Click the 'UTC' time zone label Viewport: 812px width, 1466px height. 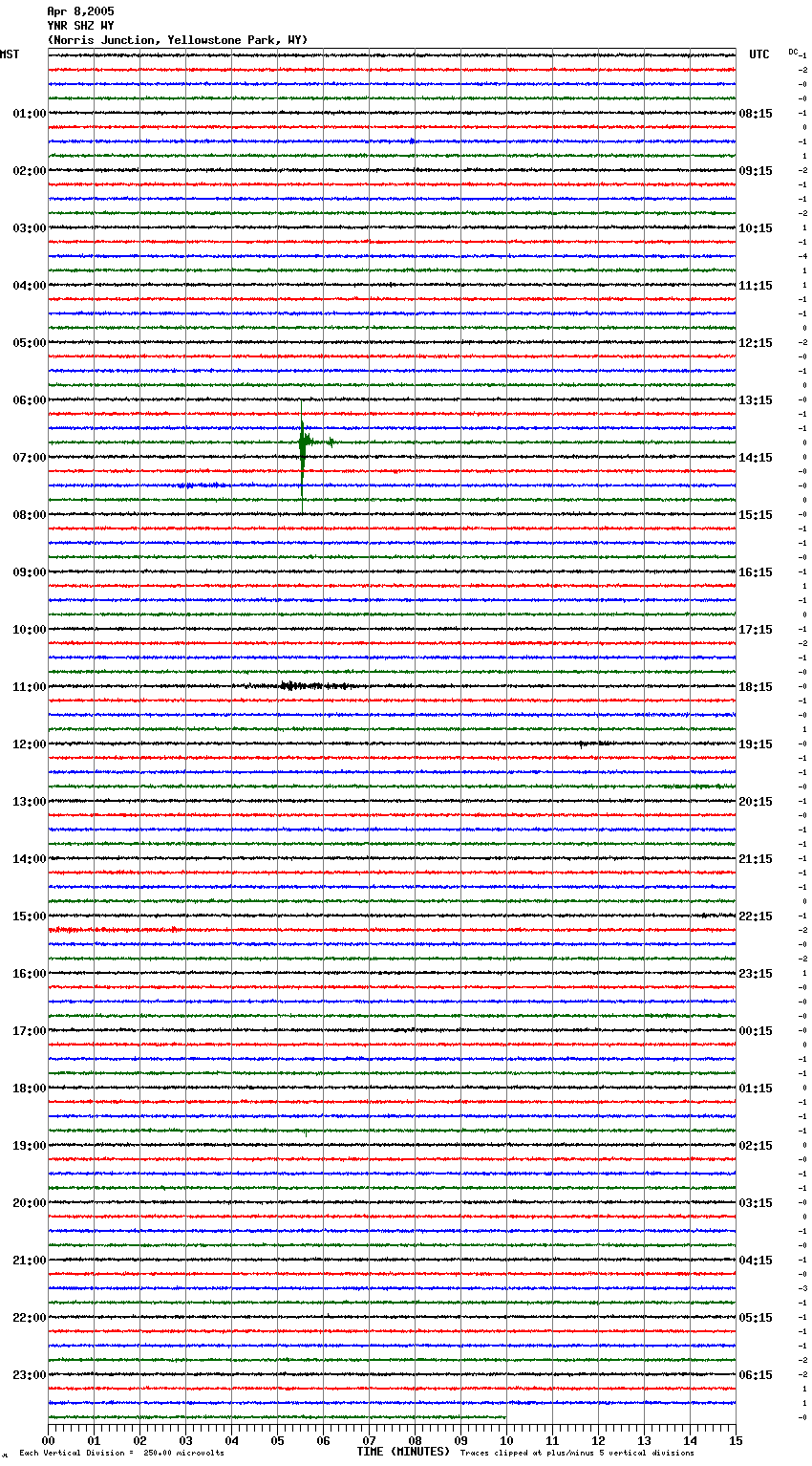pyautogui.click(x=759, y=54)
